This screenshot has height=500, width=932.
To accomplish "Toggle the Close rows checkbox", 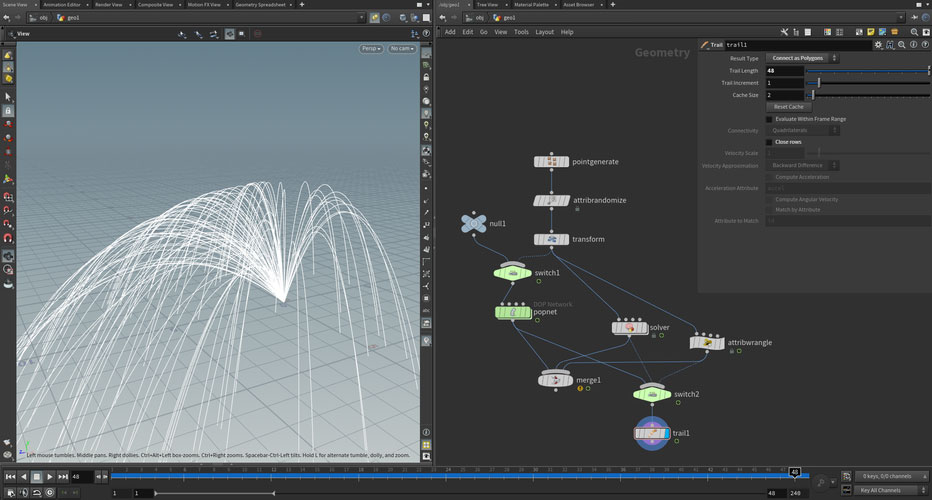I will (x=769, y=142).
